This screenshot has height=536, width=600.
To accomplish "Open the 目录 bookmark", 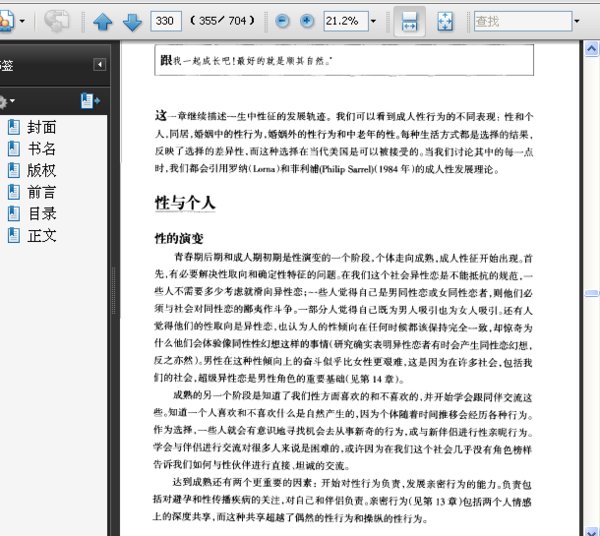I will click(41, 214).
